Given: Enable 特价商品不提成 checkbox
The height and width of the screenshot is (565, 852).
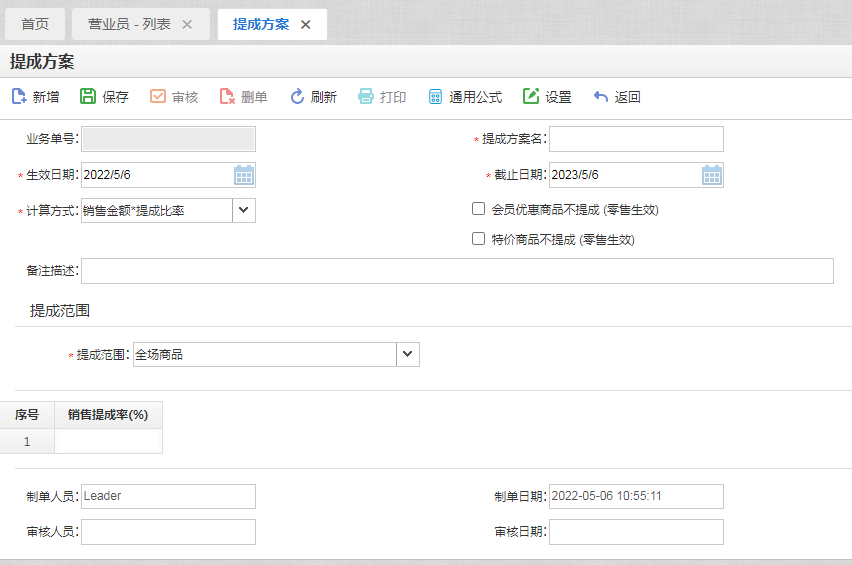Looking at the screenshot, I should click(478, 239).
